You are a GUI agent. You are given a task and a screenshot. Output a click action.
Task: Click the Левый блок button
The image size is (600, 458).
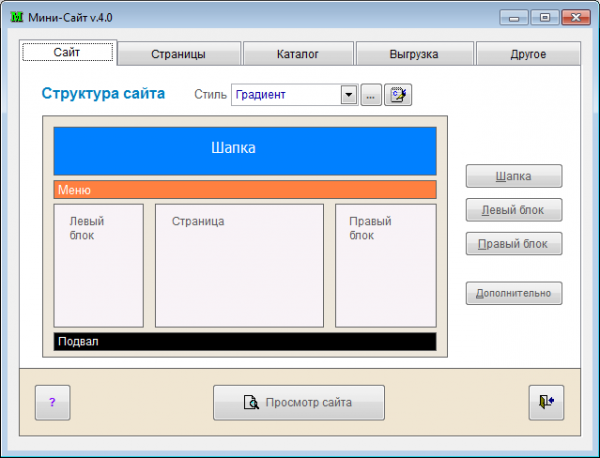(514, 210)
